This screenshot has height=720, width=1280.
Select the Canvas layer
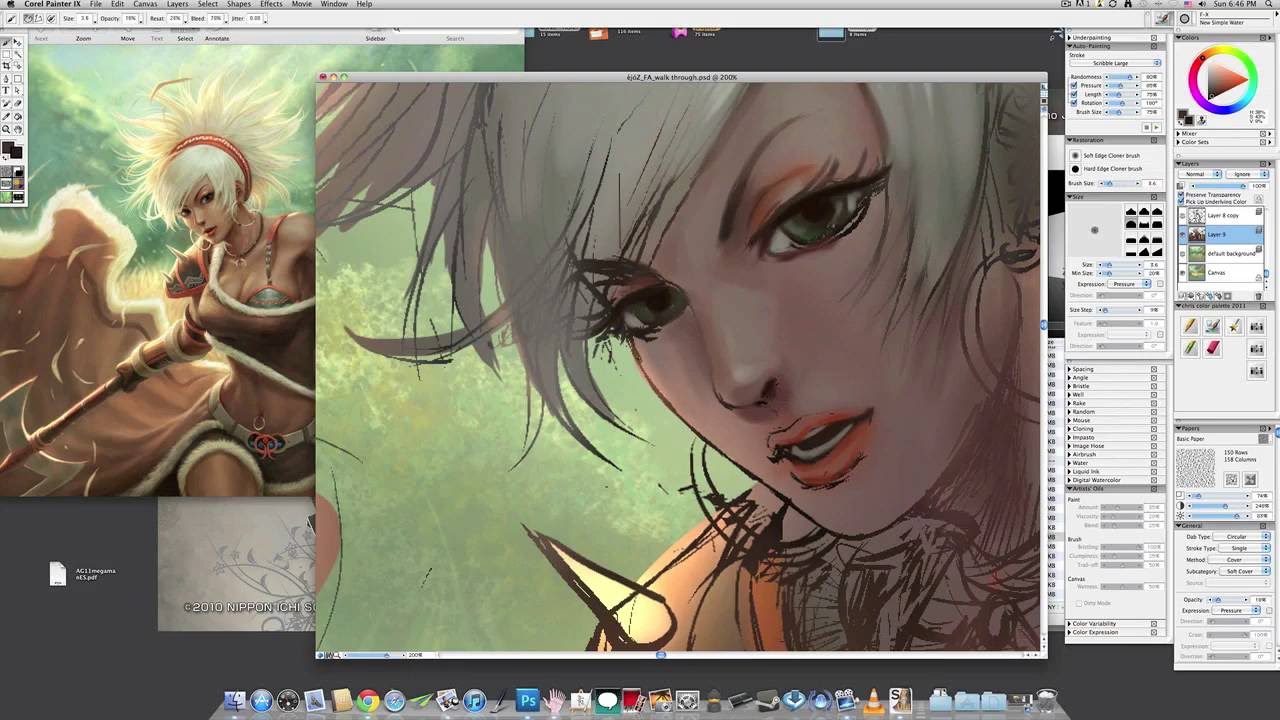pyautogui.click(x=1222, y=272)
